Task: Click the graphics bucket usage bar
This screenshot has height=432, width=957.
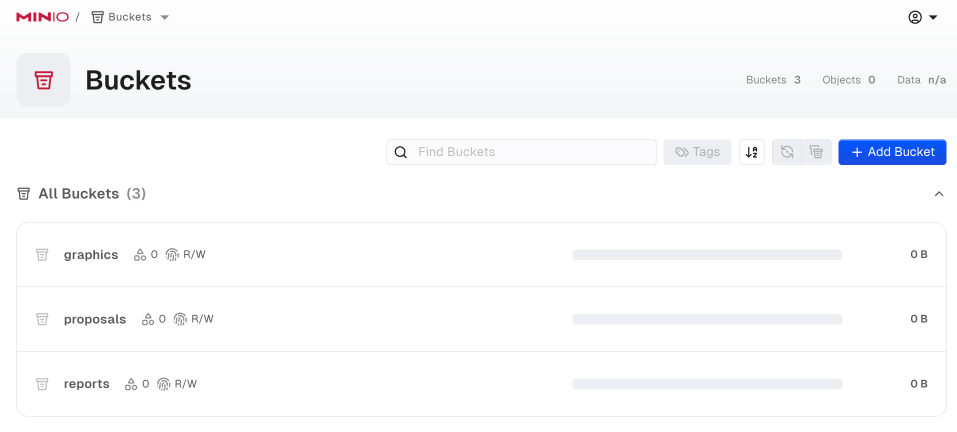Action: pos(707,255)
